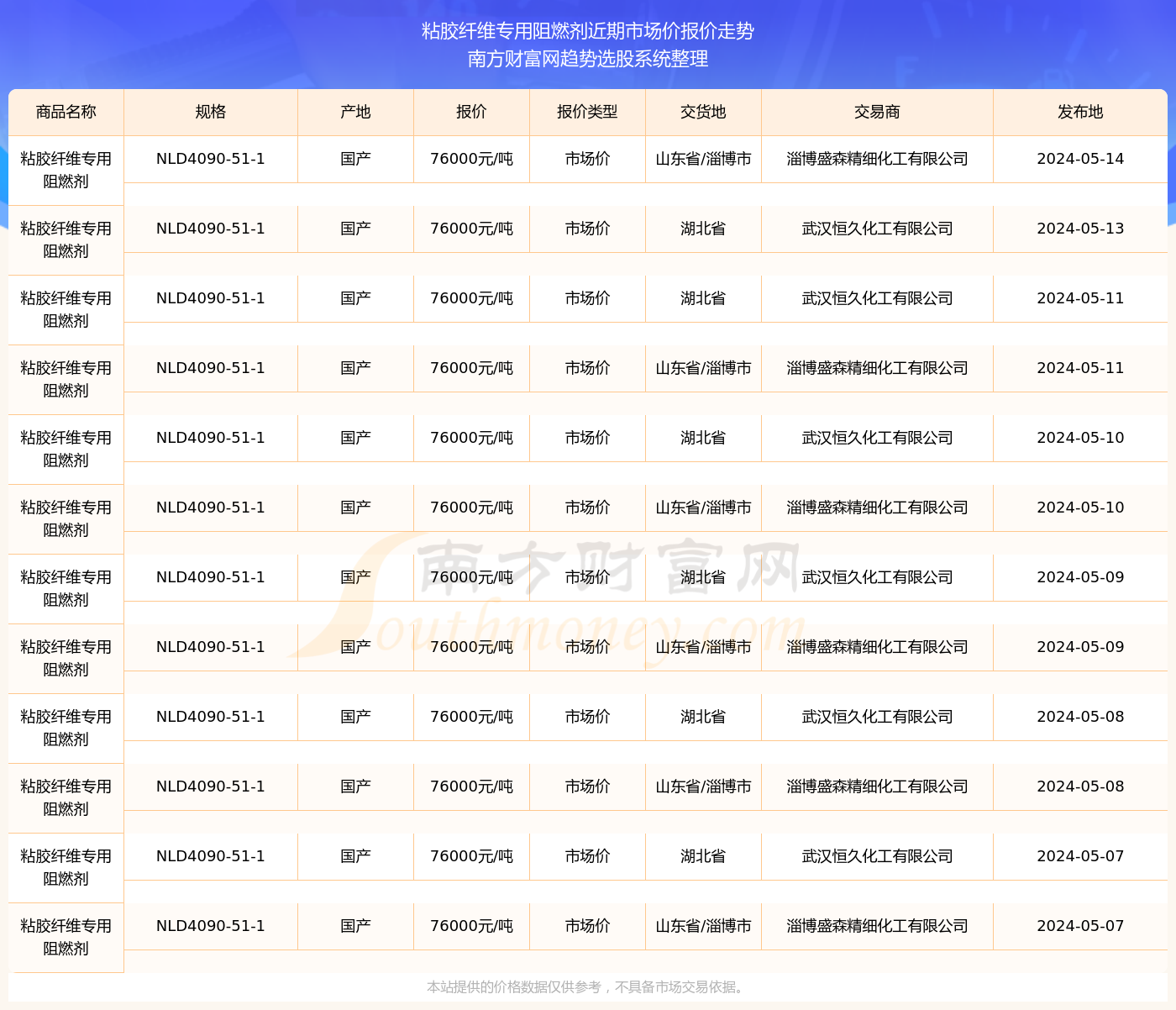1176x1010 pixels.
Task: Click 国产 in the 2024-05-13 row
Action: click(x=356, y=229)
